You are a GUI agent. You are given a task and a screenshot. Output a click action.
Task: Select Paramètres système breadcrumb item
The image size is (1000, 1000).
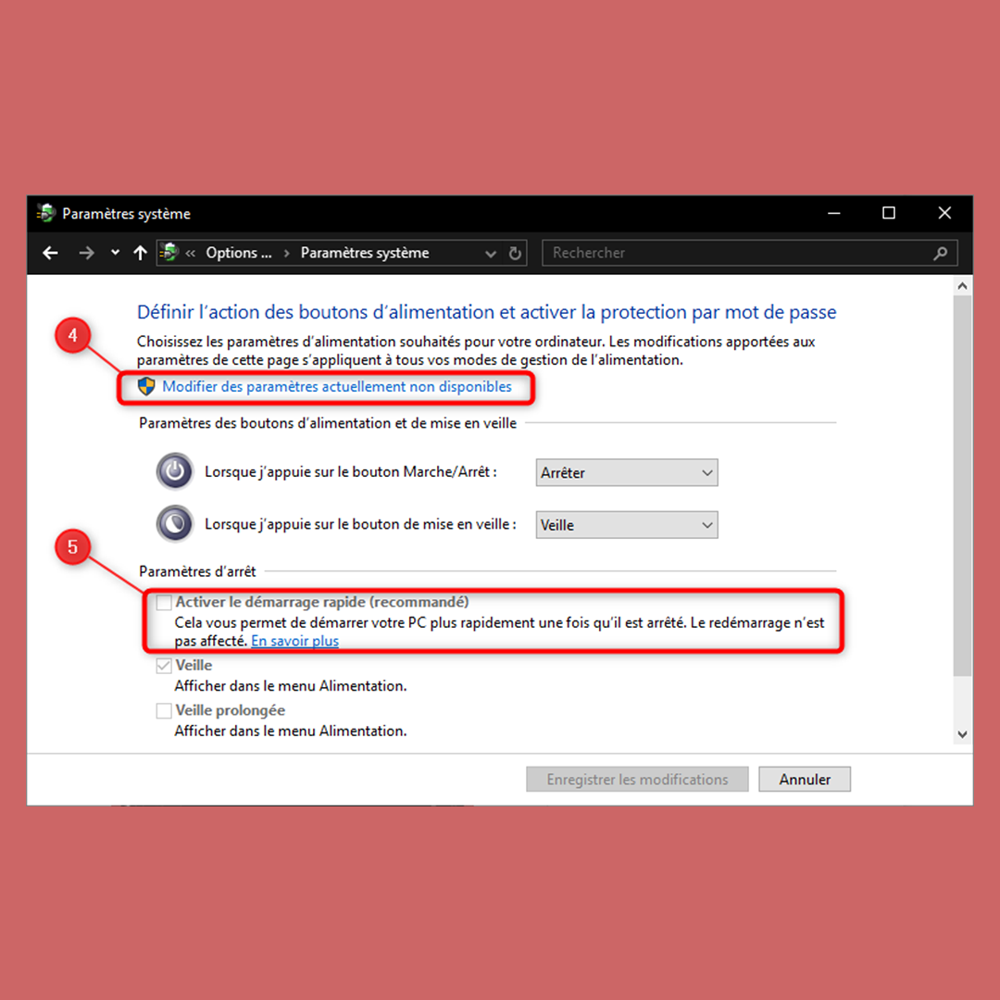[x=365, y=253]
